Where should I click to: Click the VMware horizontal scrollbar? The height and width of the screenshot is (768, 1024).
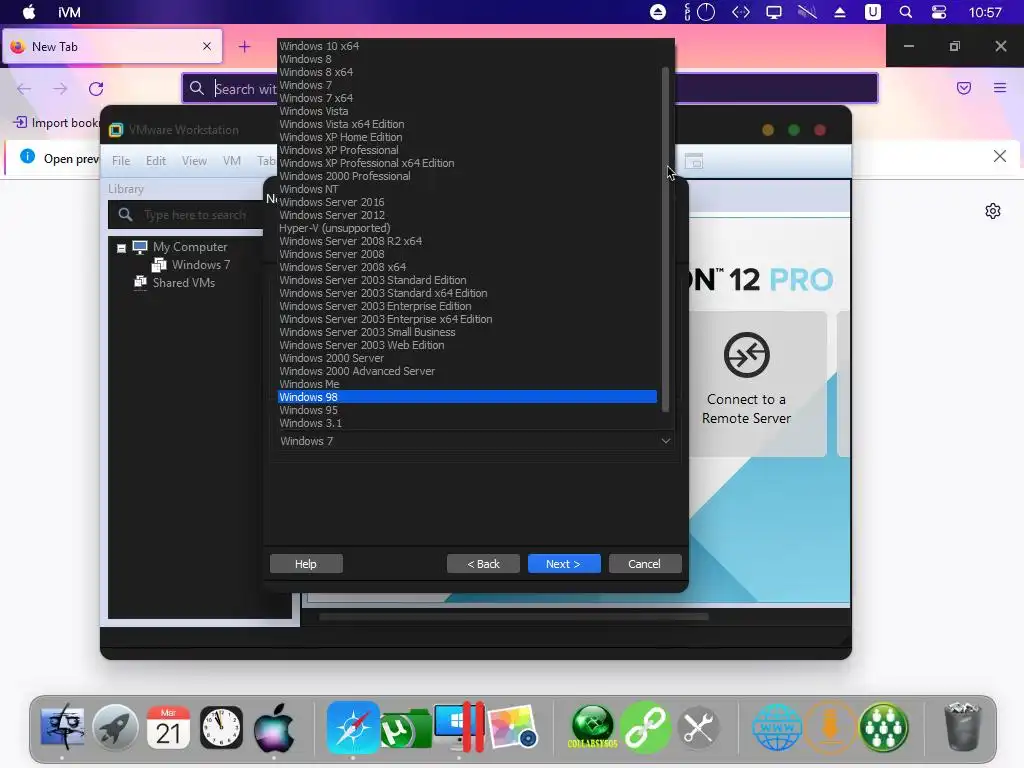(513, 616)
